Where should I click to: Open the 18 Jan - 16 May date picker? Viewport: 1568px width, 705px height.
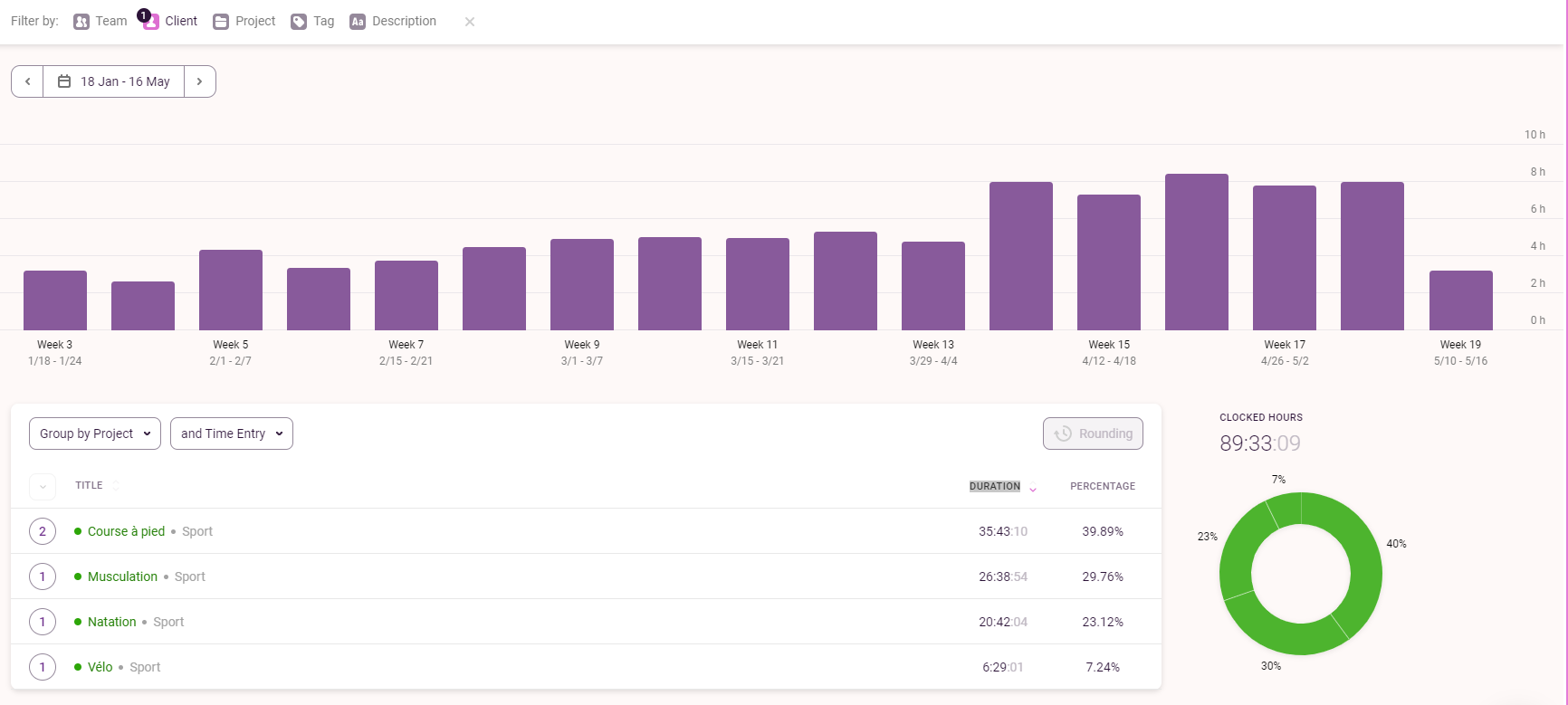[114, 81]
